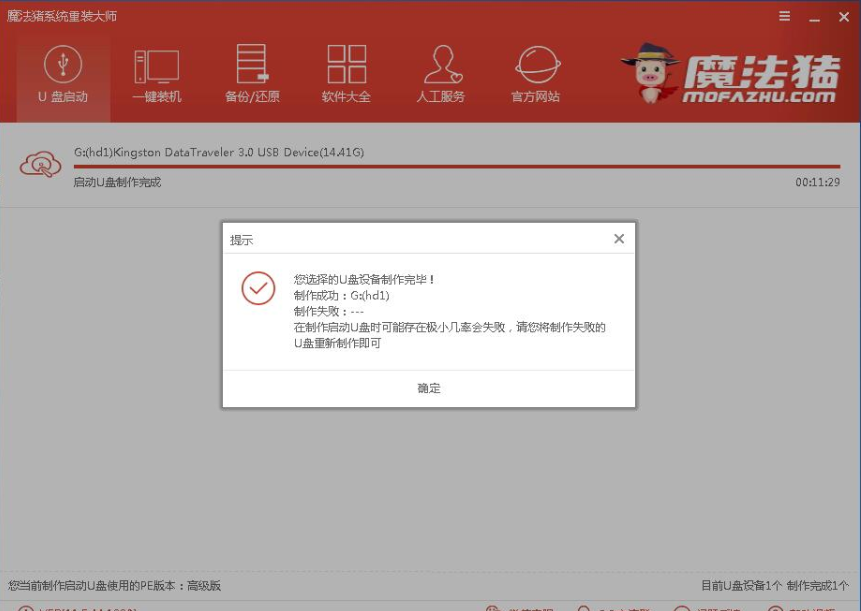Click the 00:11:29 elapsed time
The image size is (861, 611).
(x=817, y=183)
